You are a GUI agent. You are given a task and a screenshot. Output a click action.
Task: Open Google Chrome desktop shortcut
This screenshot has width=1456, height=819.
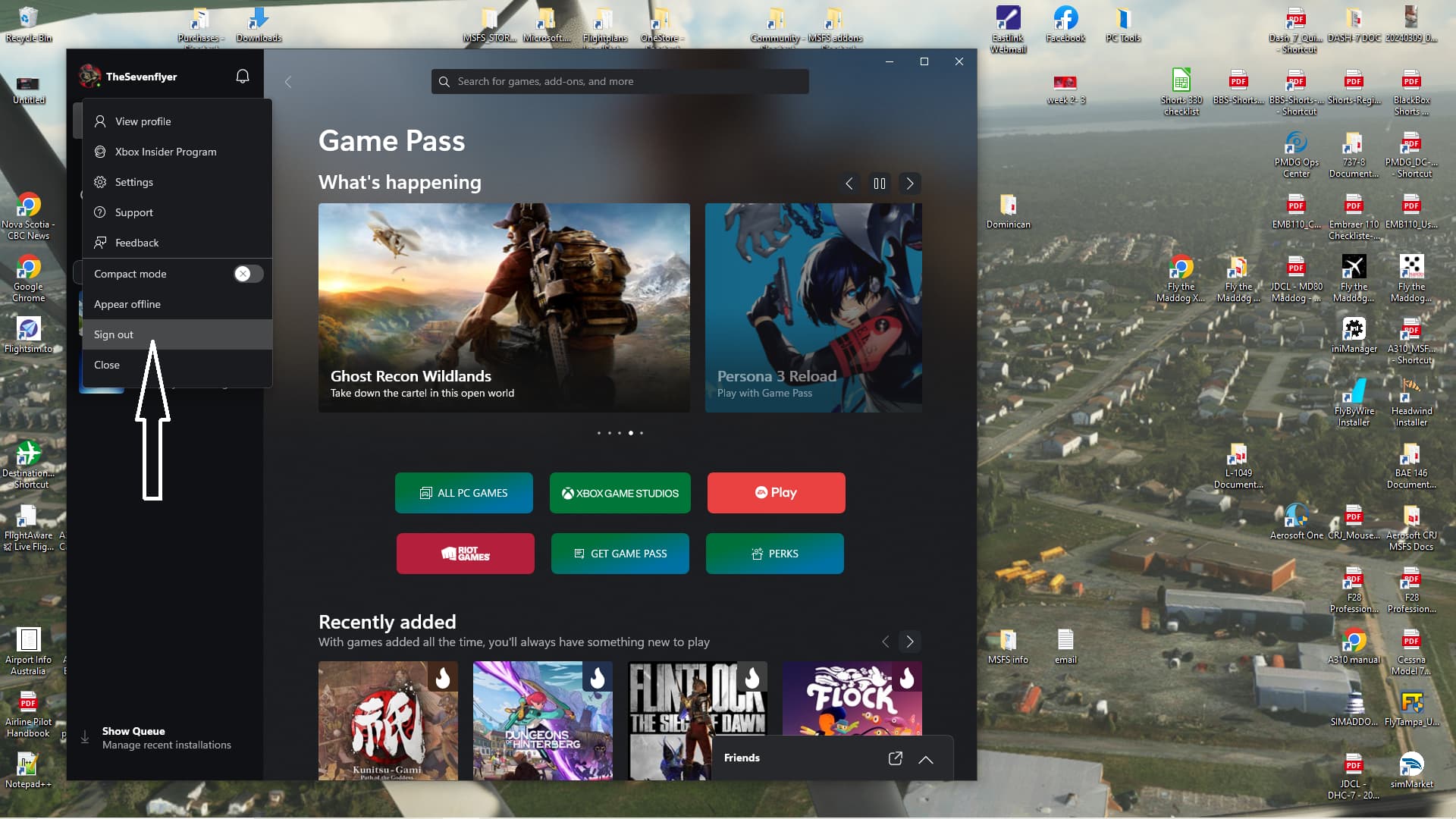(28, 279)
